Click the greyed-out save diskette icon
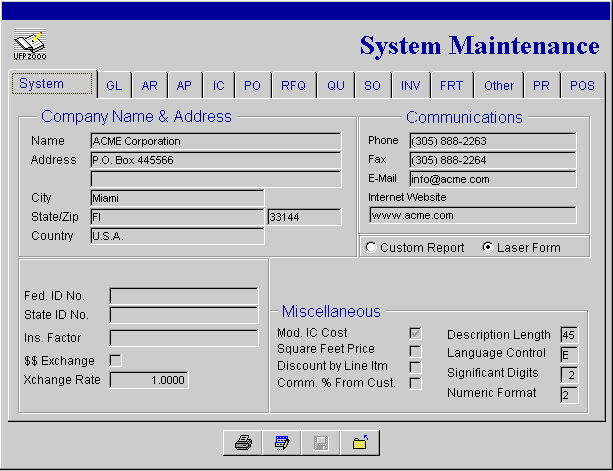 (x=321, y=443)
